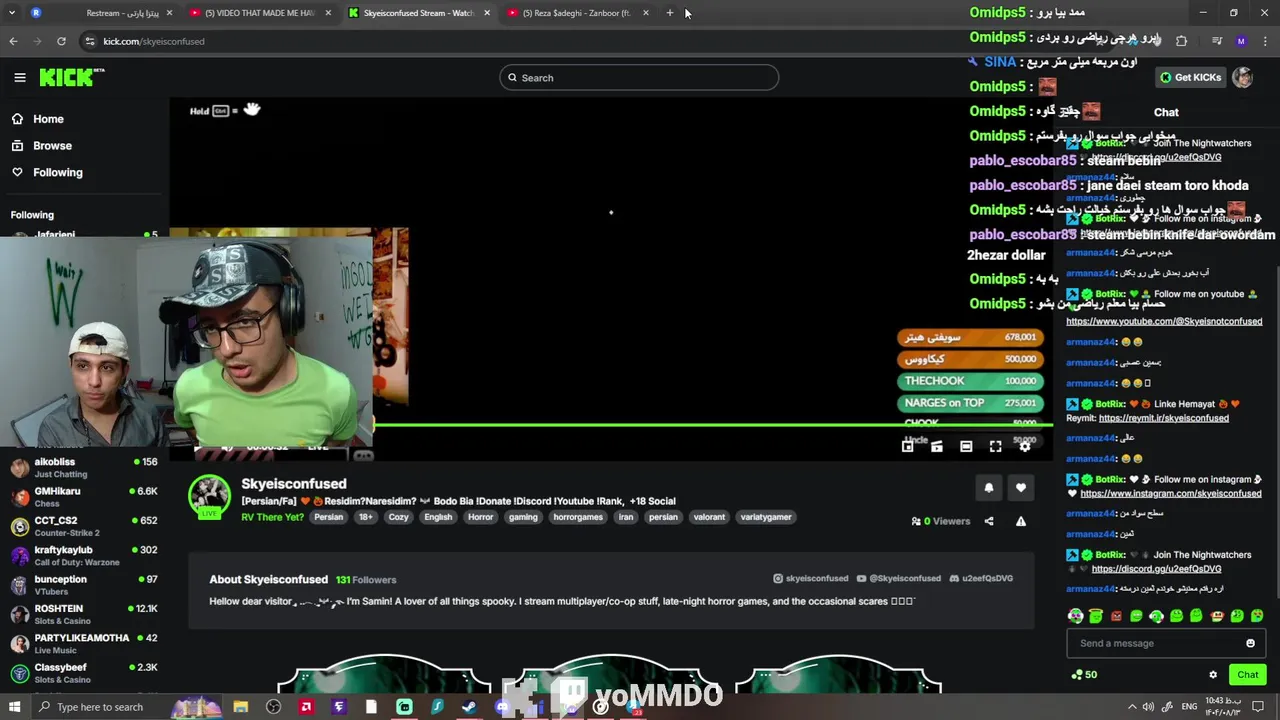The width and height of the screenshot is (1280, 720).
Task: Report the stream via warning icon
Action: pyautogui.click(x=1021, y=521)
